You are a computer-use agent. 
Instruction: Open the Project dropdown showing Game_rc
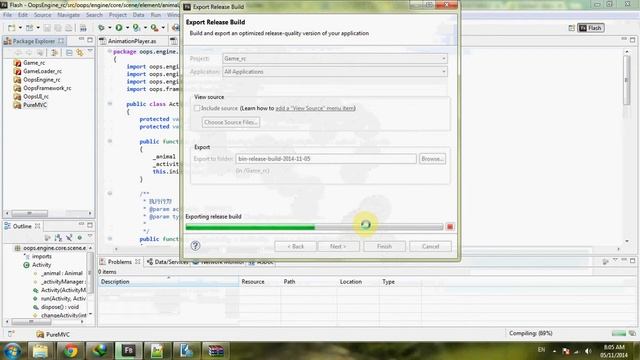pos(334,58)
